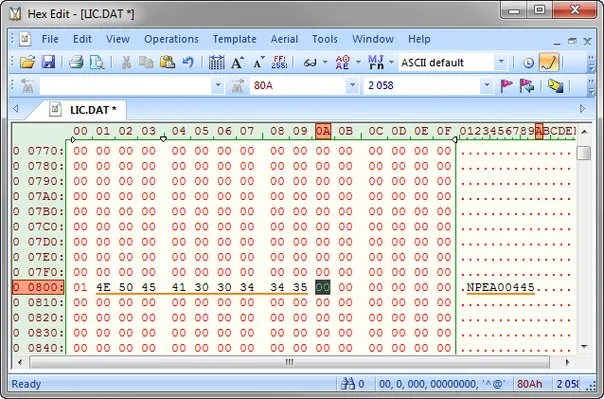Click the clock icon in toolbar
The height and width of the screenshot is (399, 604).
coord(528,63)
